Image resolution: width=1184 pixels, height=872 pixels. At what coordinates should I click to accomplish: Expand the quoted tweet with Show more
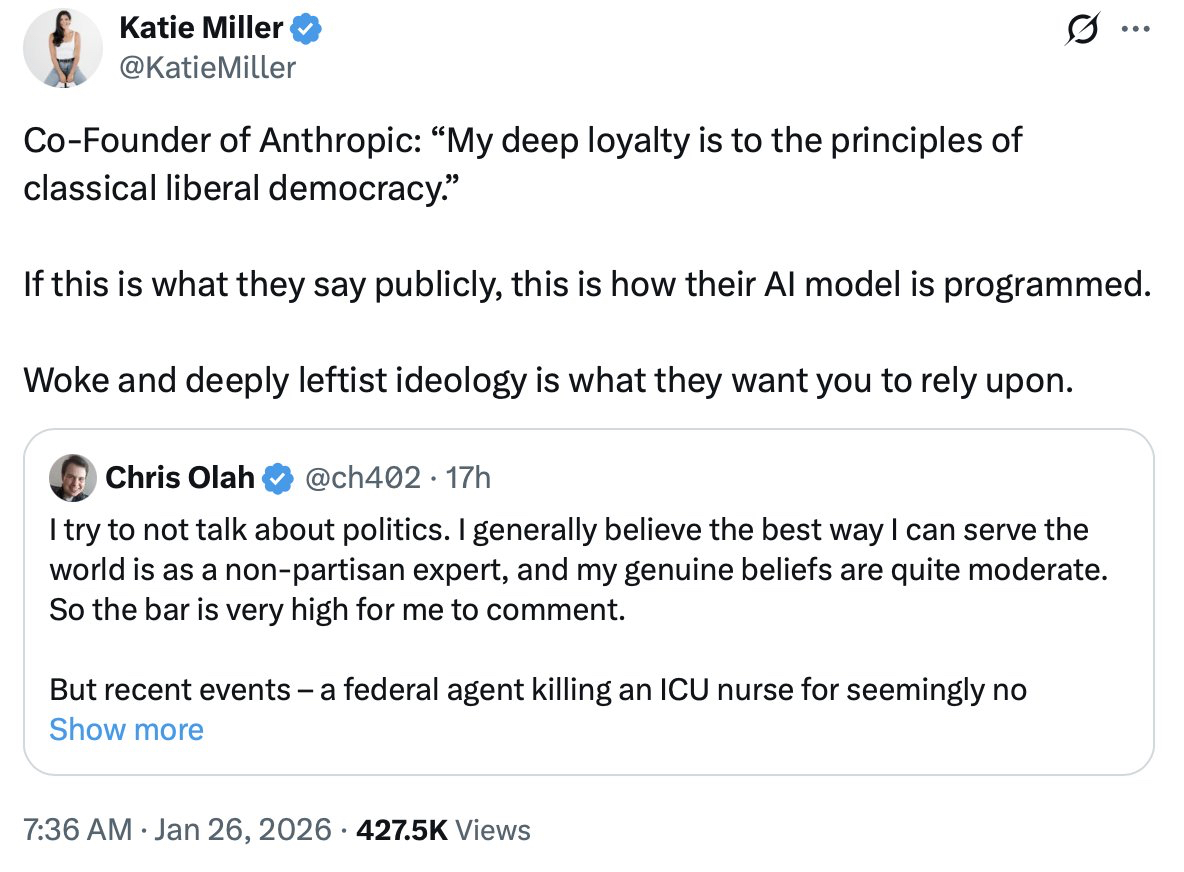tap(126, 730)
